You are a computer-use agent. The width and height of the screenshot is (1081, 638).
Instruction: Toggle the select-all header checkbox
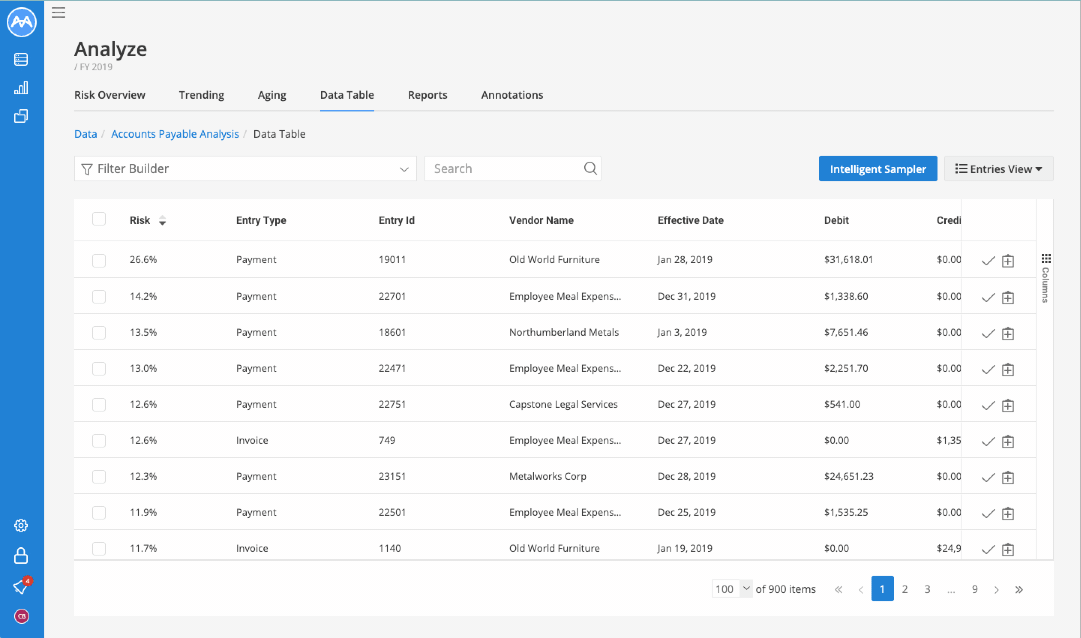click(x=99, y=219)
